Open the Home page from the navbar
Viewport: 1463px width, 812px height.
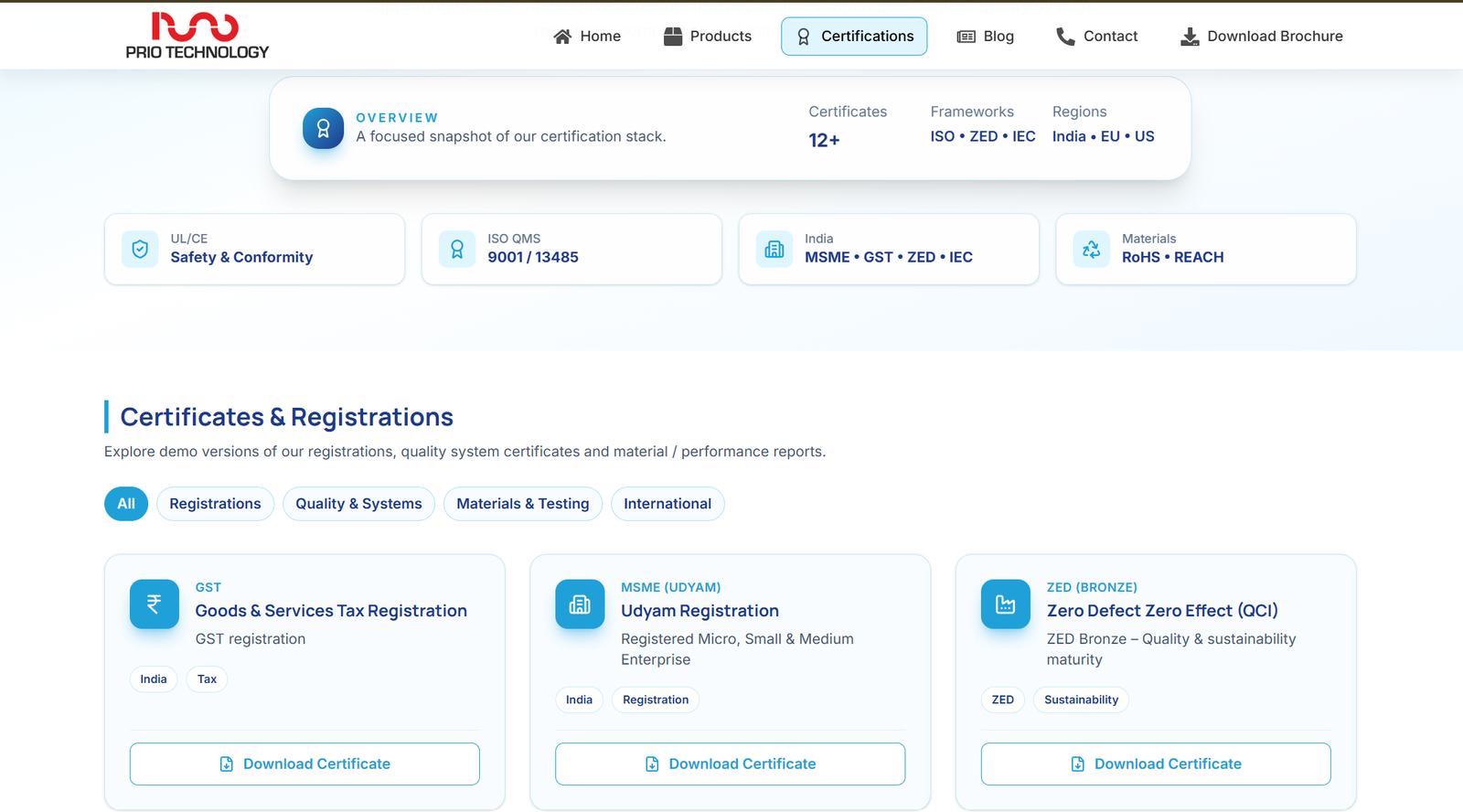pyautogui.click(x=587, y=37)
